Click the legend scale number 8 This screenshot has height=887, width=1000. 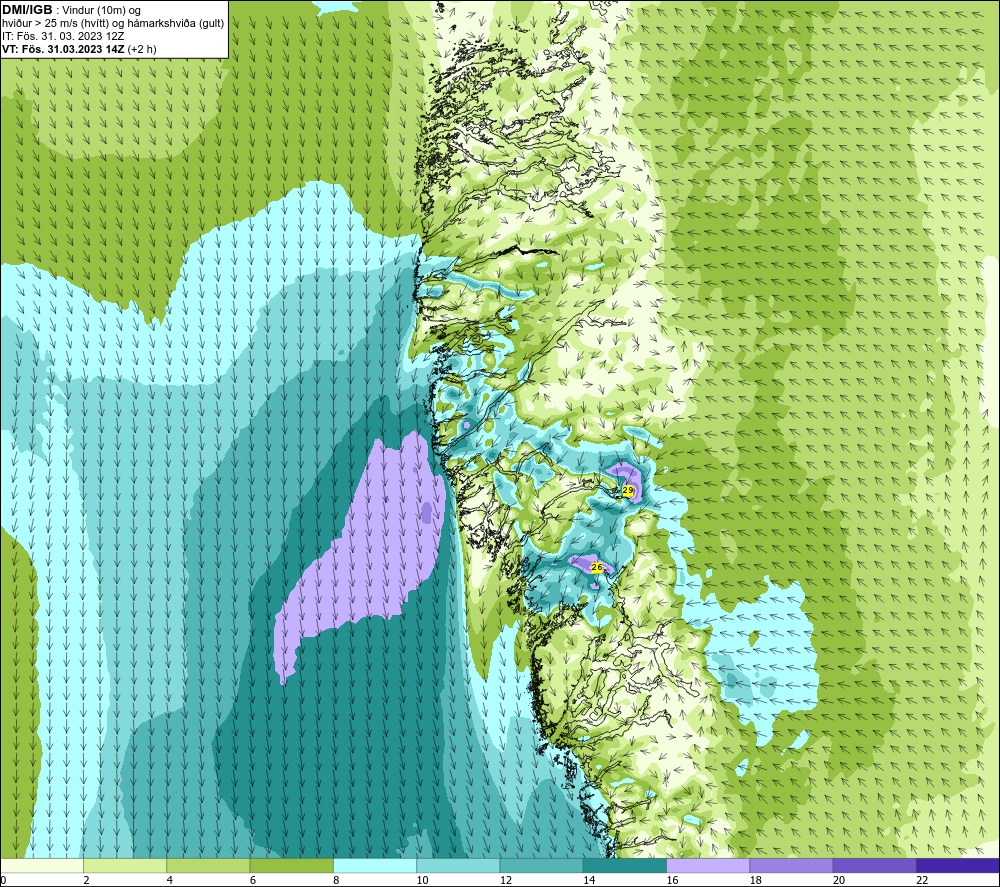coord(336,881)
